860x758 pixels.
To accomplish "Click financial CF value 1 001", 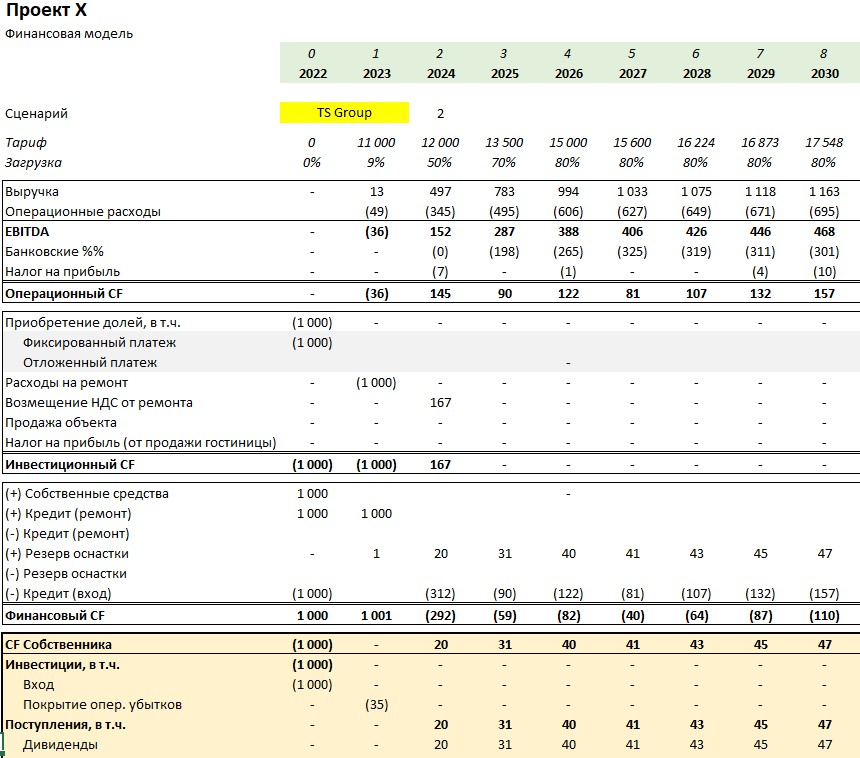I will 376,615.
